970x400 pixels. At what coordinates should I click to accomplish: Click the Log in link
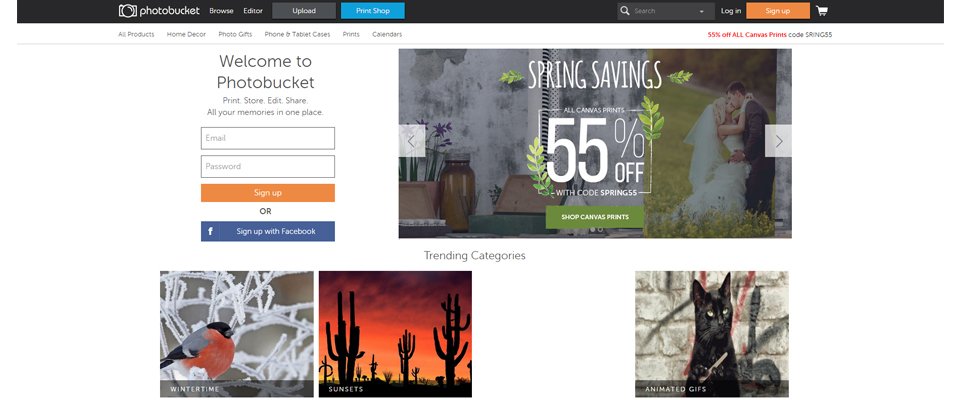pos(731,11)
